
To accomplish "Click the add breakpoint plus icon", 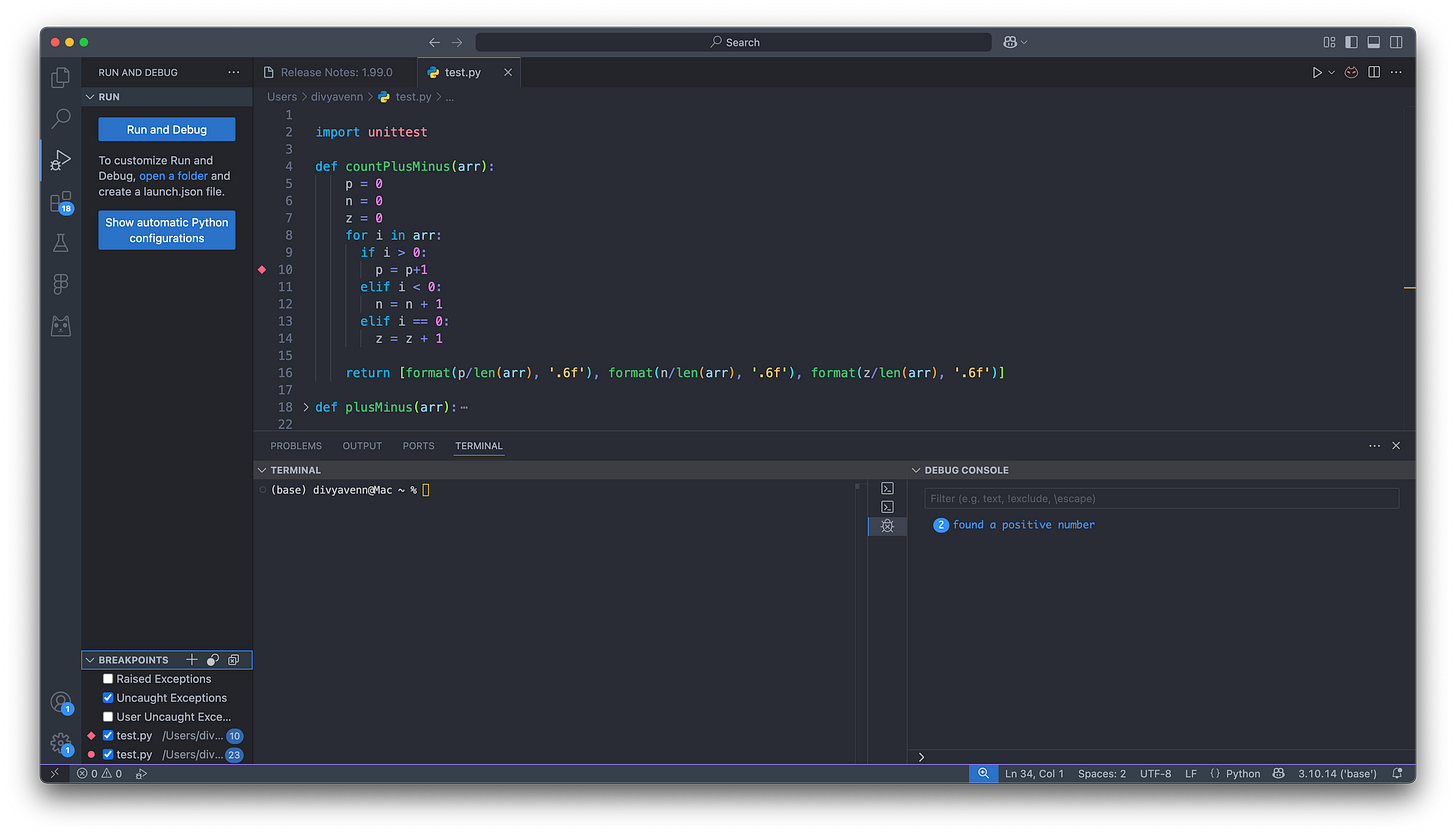I will coord(192,660).
